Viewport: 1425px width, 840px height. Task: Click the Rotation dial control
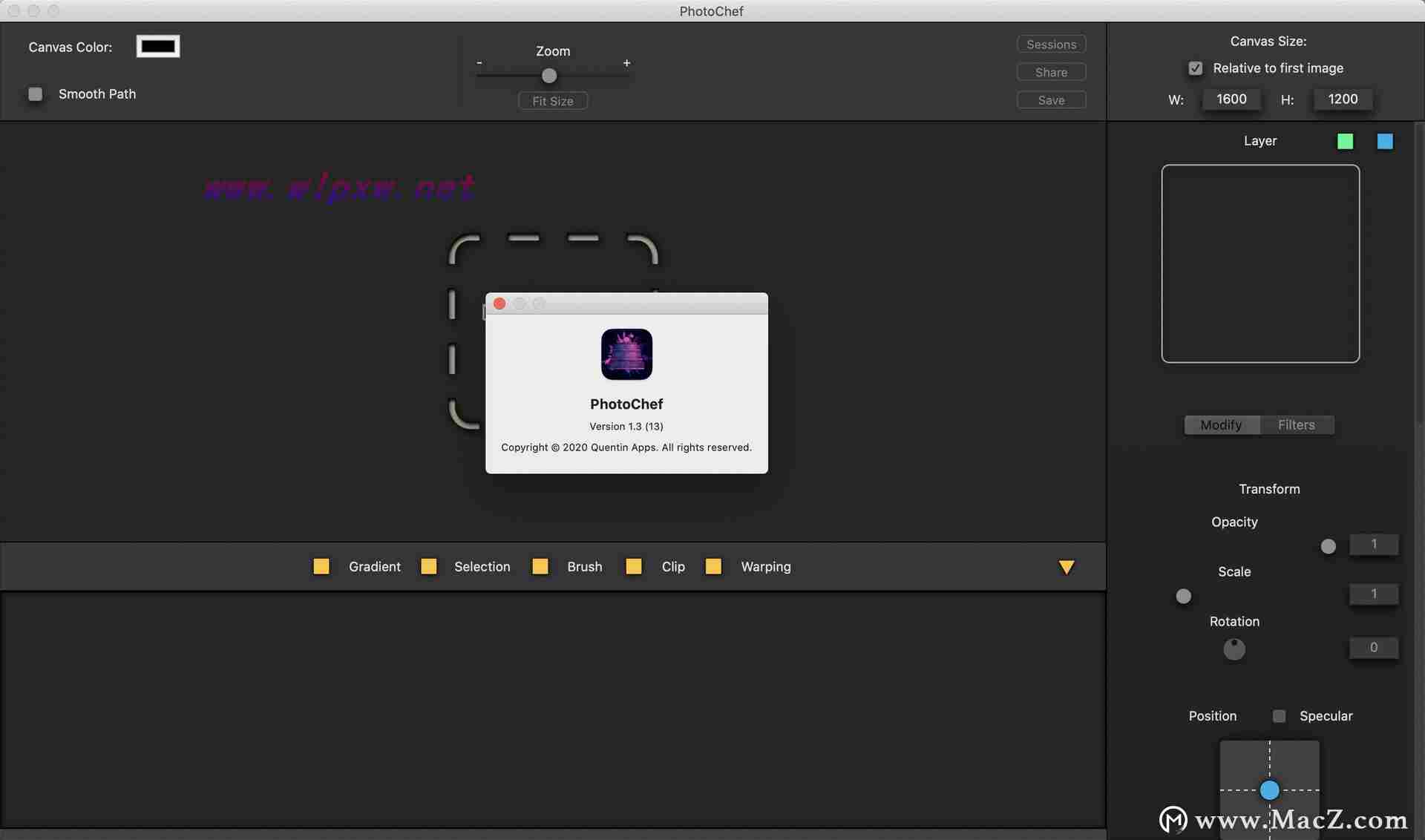coord(1234,648)
